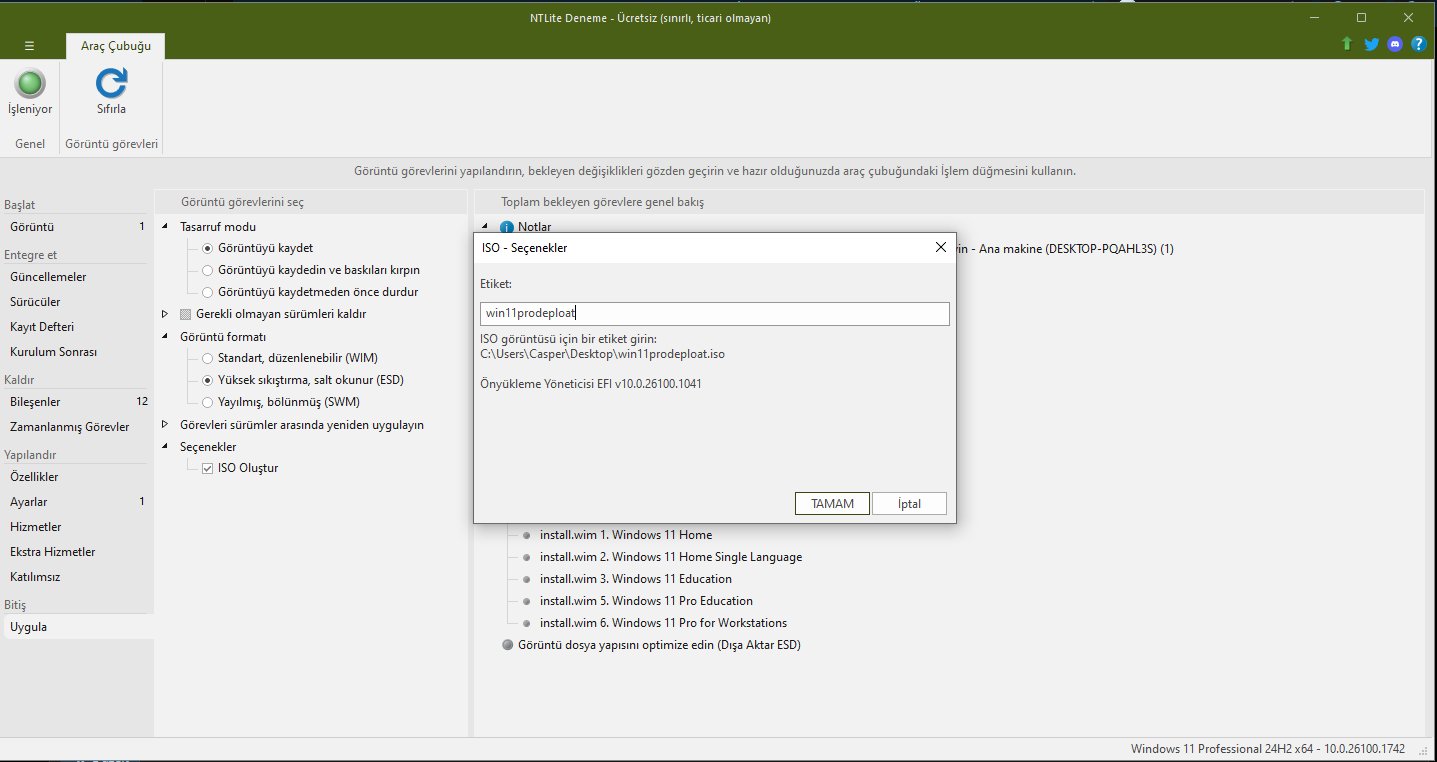
Task: Select install.wim 3. Windows 11 Education row
Action: click(636, 579)
